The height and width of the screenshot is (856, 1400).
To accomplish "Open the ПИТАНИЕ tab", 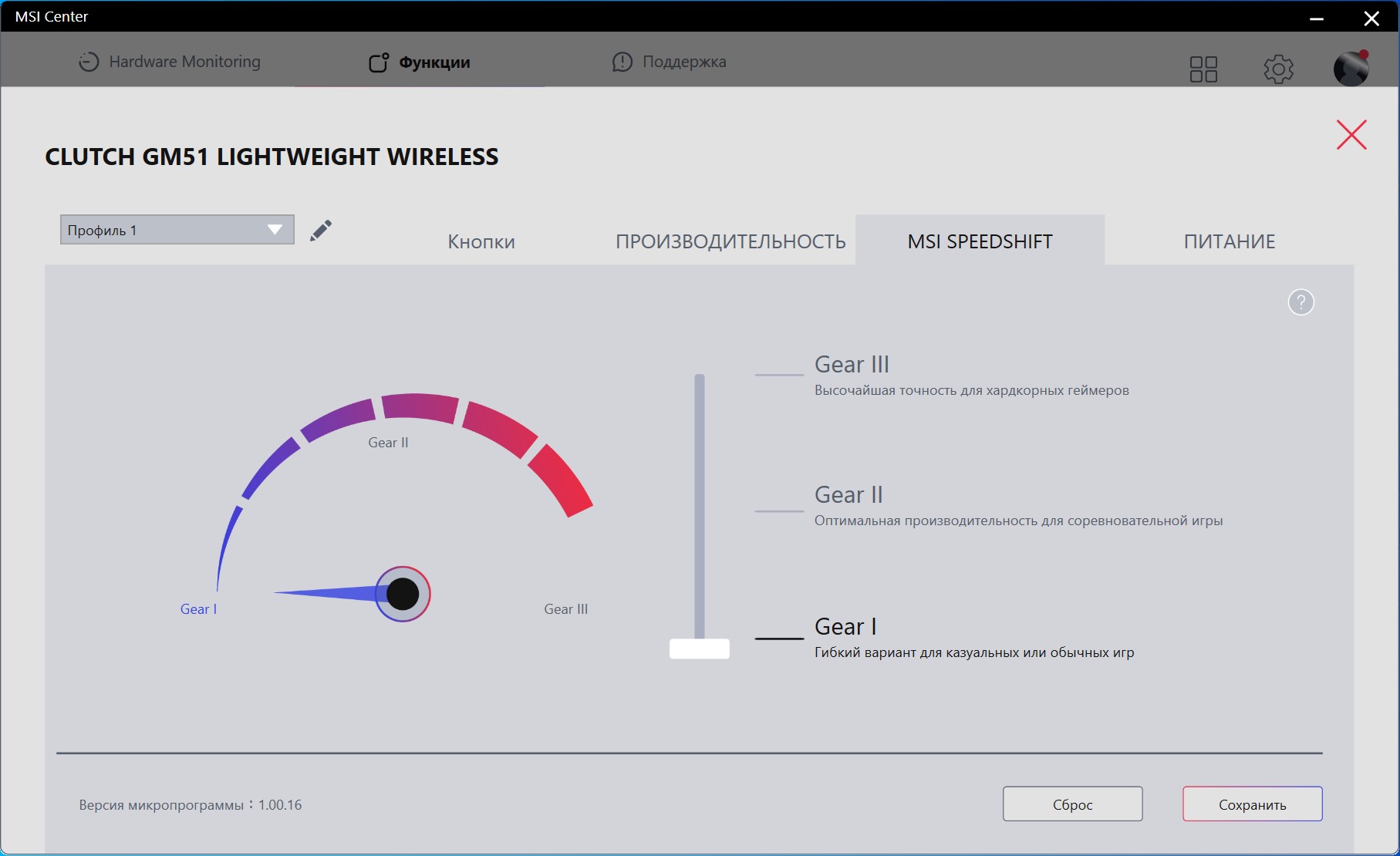I will [x=1230, y=241].
